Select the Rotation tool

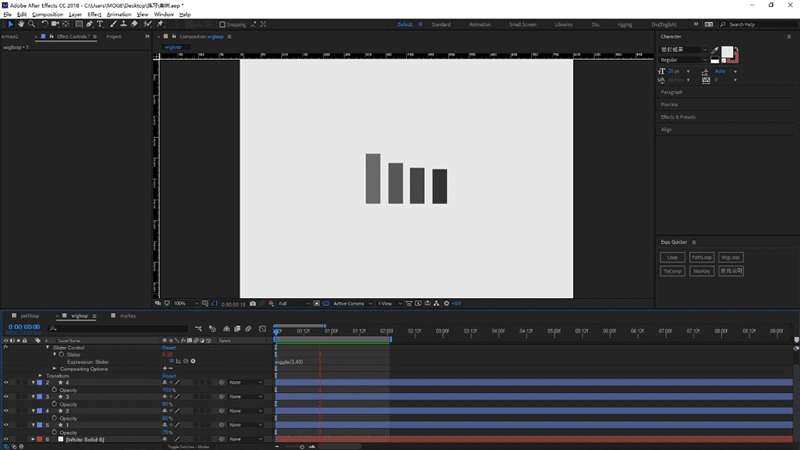[x=45, y=24]
